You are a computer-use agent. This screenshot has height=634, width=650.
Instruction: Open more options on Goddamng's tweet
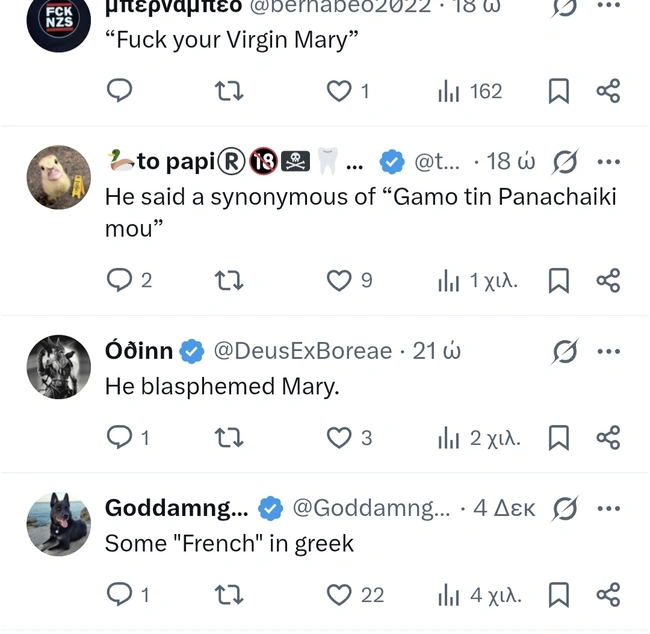[x=608, y=508]
